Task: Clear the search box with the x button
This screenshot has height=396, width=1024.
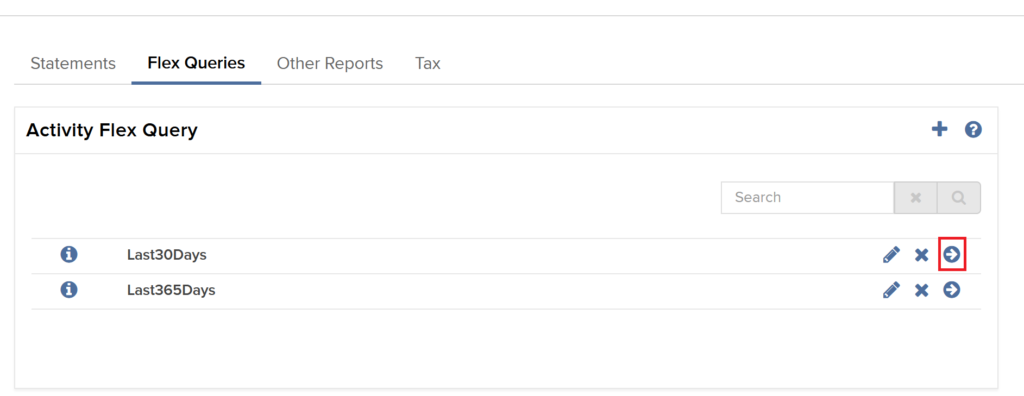Action: click(x=916, y=197)
